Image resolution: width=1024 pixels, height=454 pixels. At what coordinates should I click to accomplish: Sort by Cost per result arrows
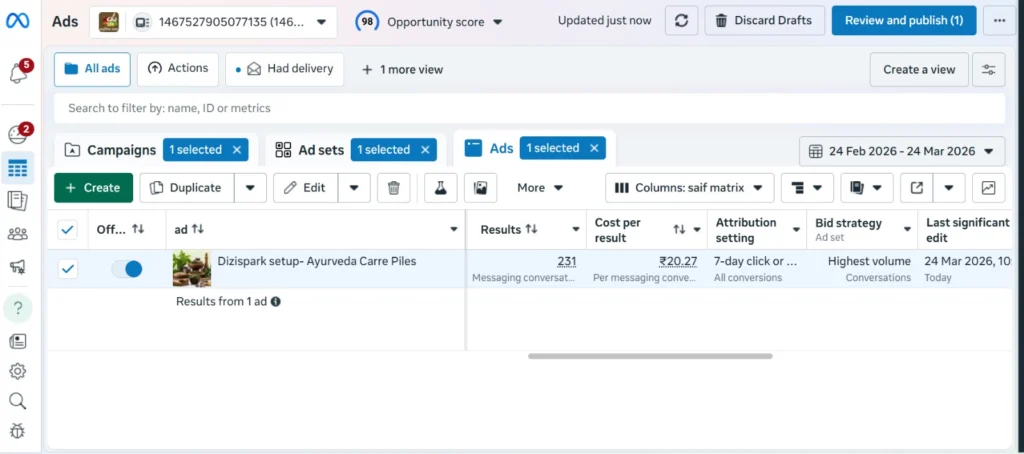[x=679, y=229]
